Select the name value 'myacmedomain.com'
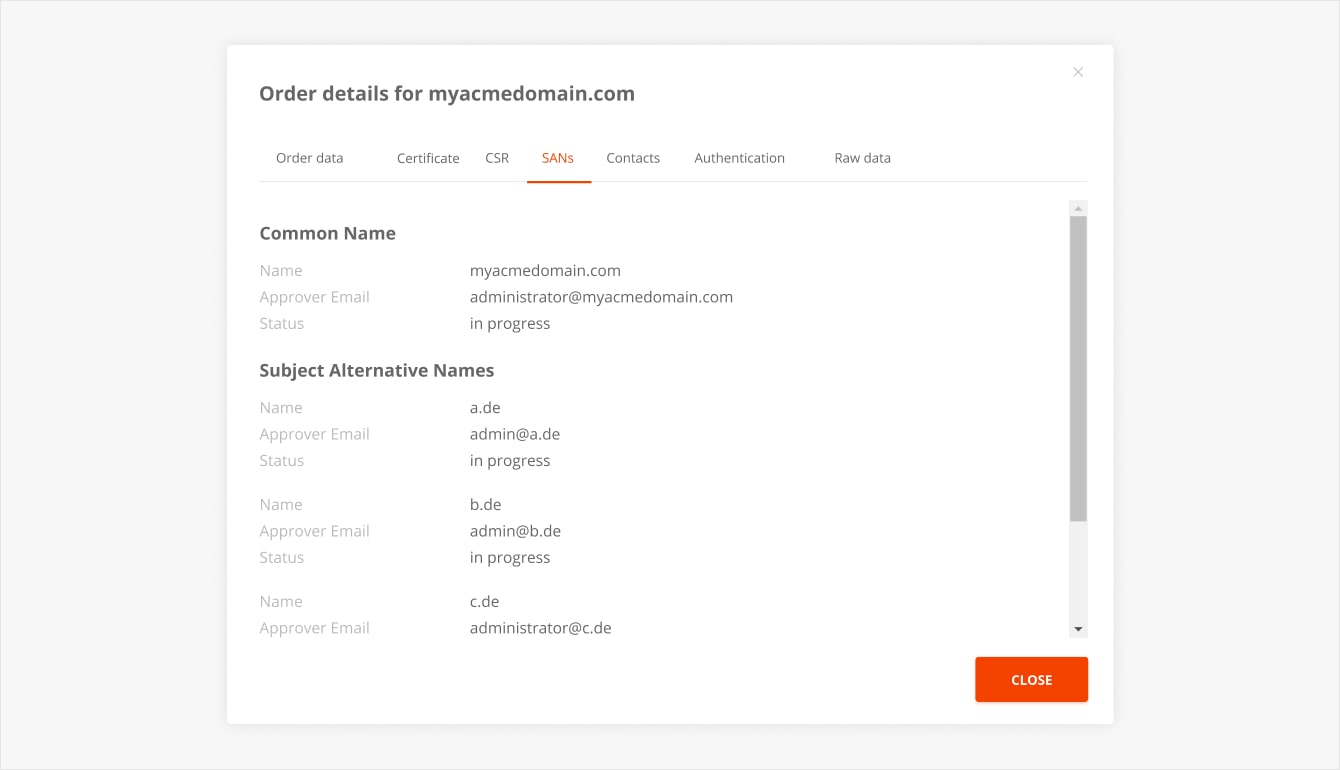This screenshot has width=1340, height=770. [545, 271]
